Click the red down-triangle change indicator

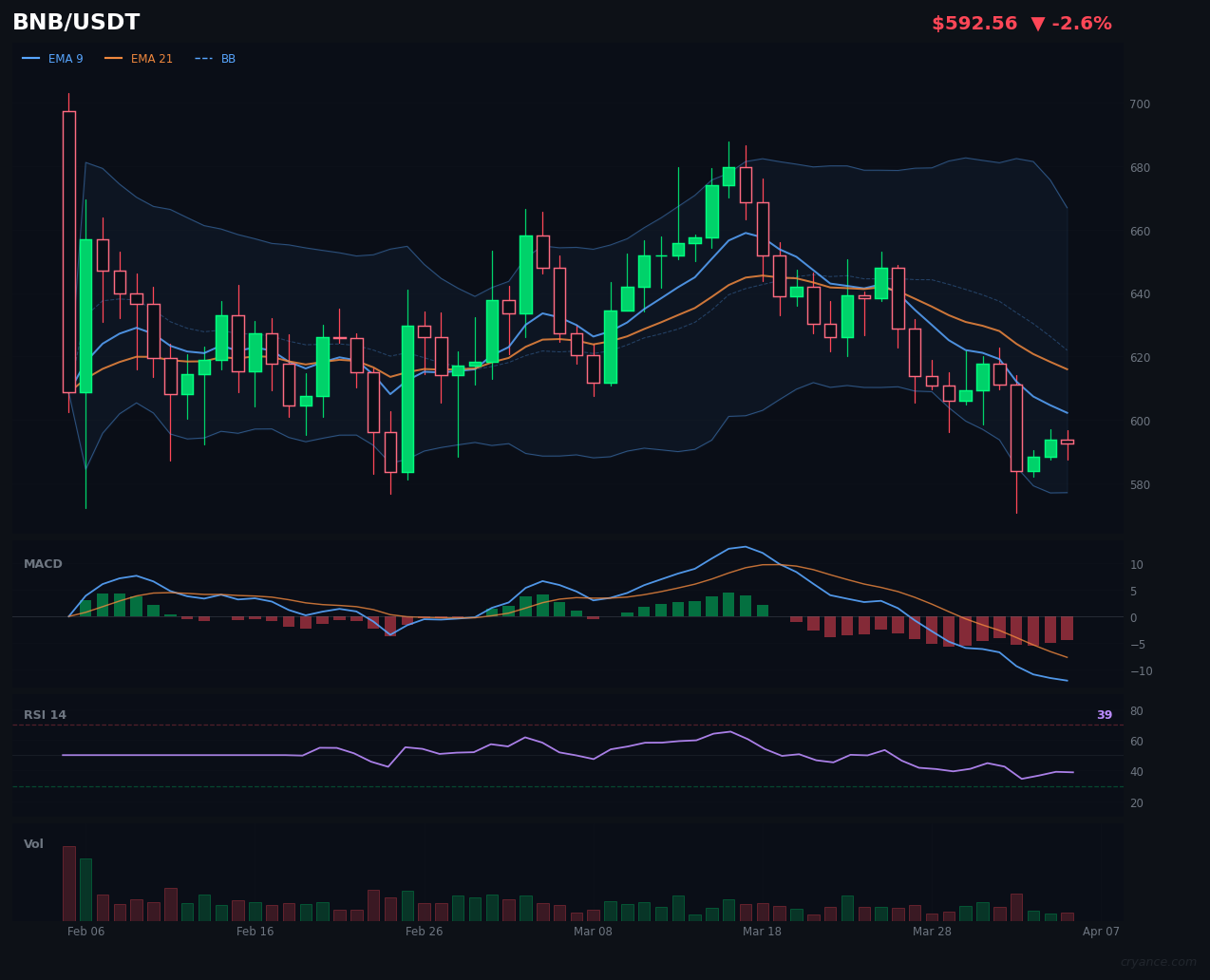(x=1038, y=24)
